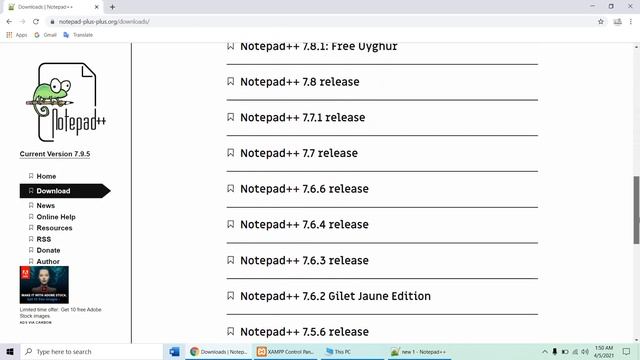The height and width of the screenshot is (360, 640).
Task: Reload the page with refresh icon
Action: click(36, 22)
